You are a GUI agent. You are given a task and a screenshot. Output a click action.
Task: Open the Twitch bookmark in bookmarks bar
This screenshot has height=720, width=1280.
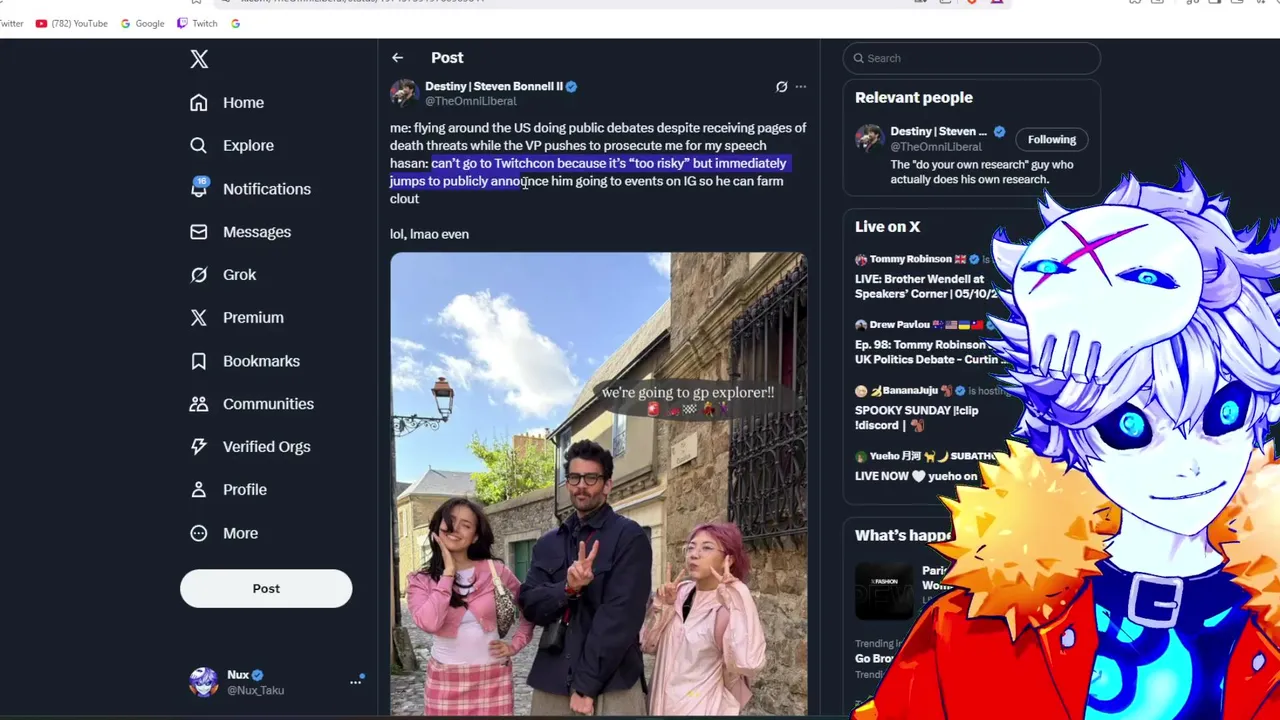(x=197, y=23)
